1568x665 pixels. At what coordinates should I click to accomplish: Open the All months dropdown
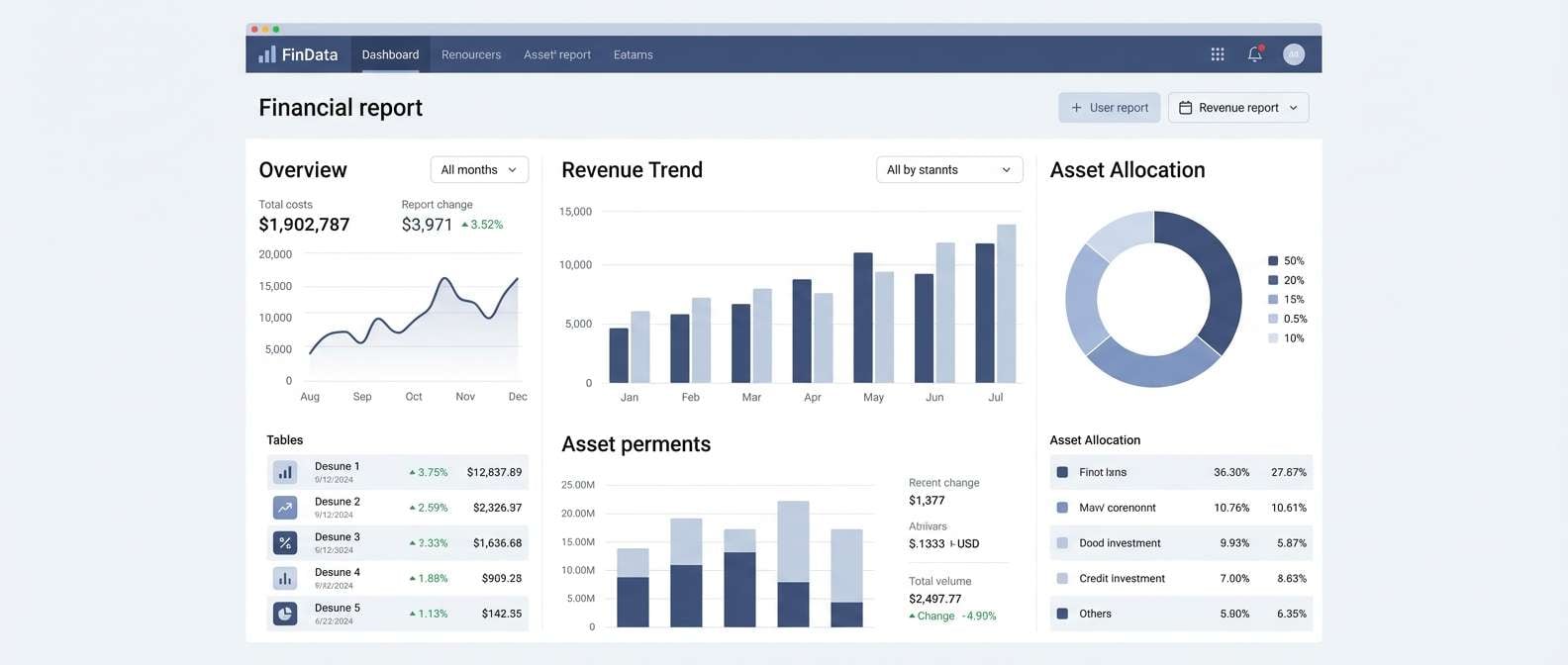click(x=479, y=170)
